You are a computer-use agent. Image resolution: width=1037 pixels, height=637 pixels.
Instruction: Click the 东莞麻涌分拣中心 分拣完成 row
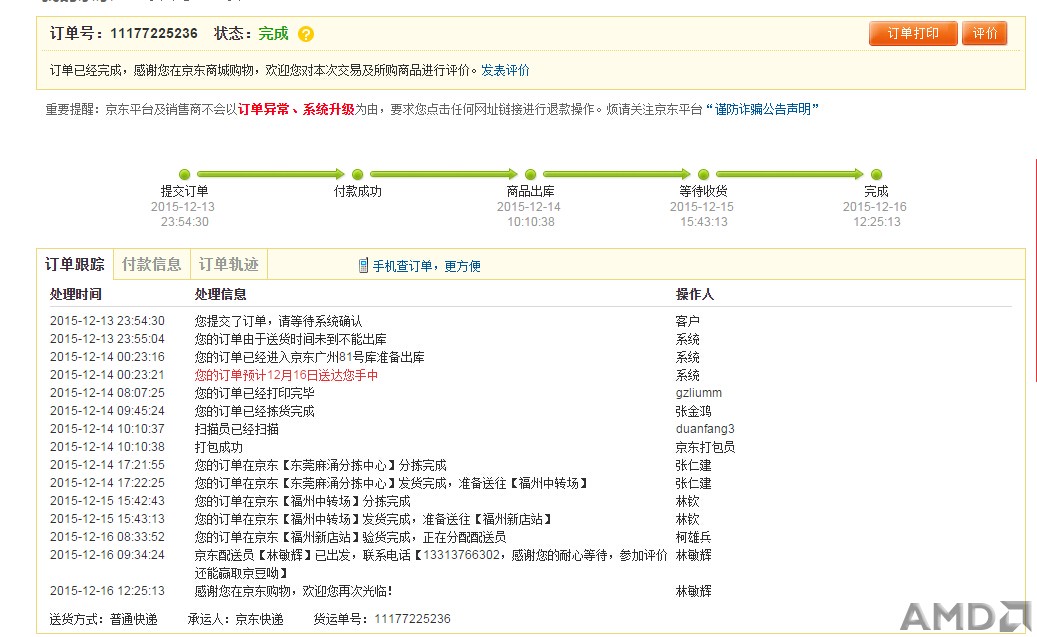coord(321,465)
